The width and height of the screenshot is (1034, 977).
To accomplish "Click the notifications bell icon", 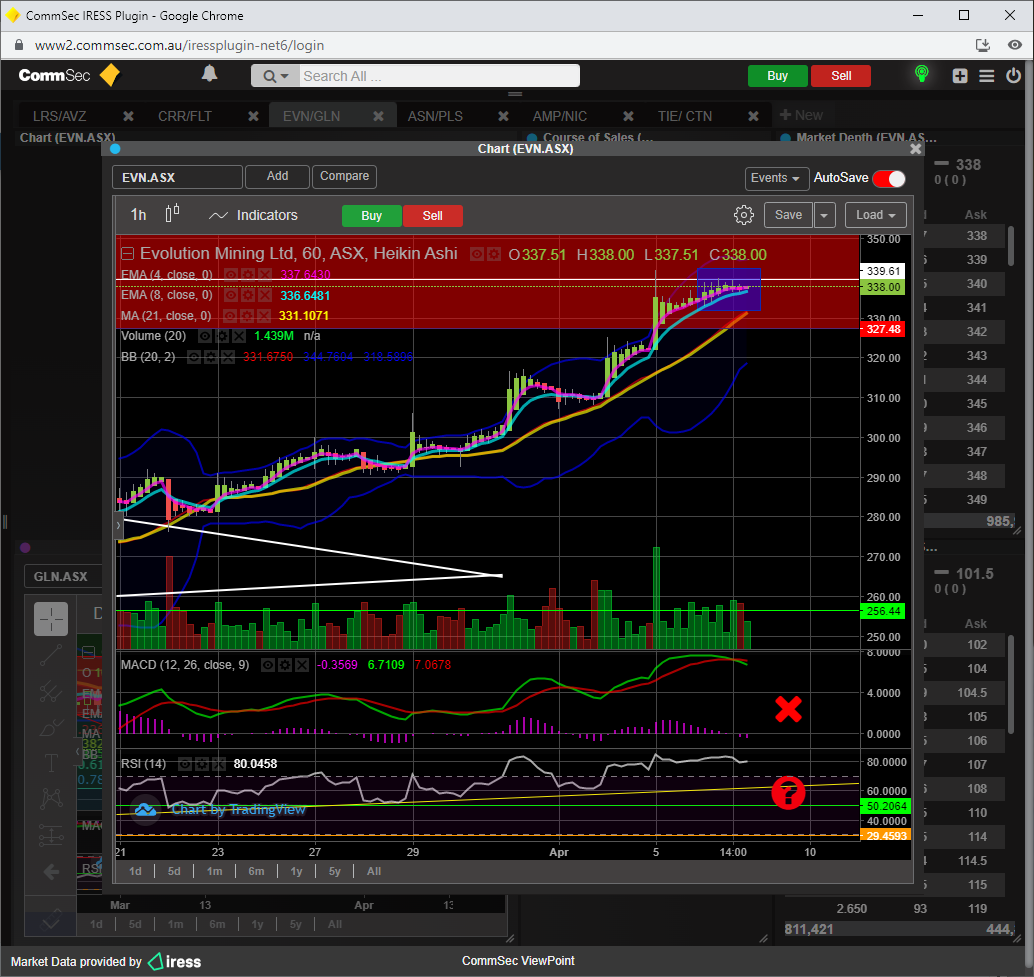I will [x=209, y=74].
